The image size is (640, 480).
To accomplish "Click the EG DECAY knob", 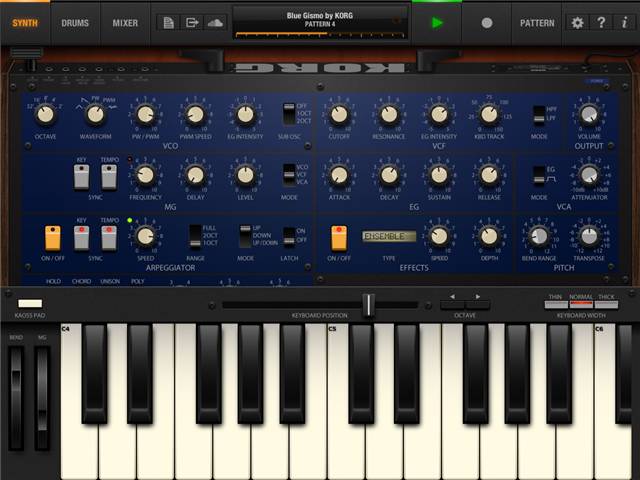I will tap(389, 175).
